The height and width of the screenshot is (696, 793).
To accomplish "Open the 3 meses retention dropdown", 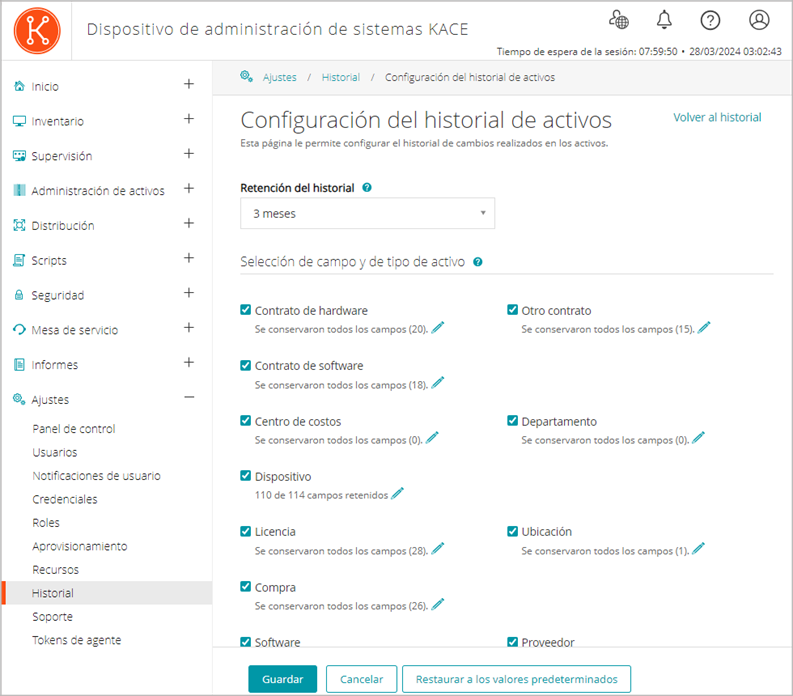I will tap(368, 213).
